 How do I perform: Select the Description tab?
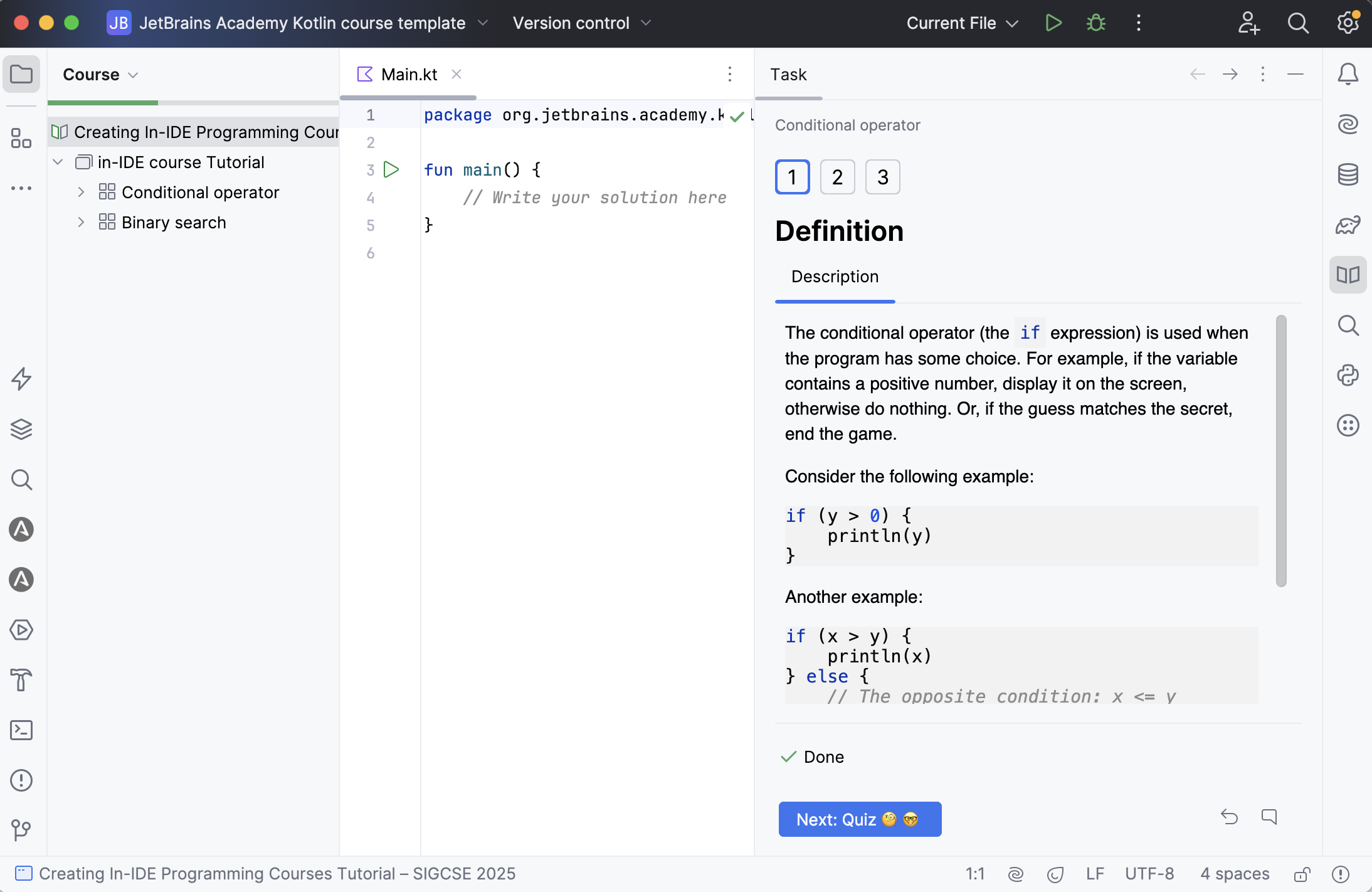835,277
